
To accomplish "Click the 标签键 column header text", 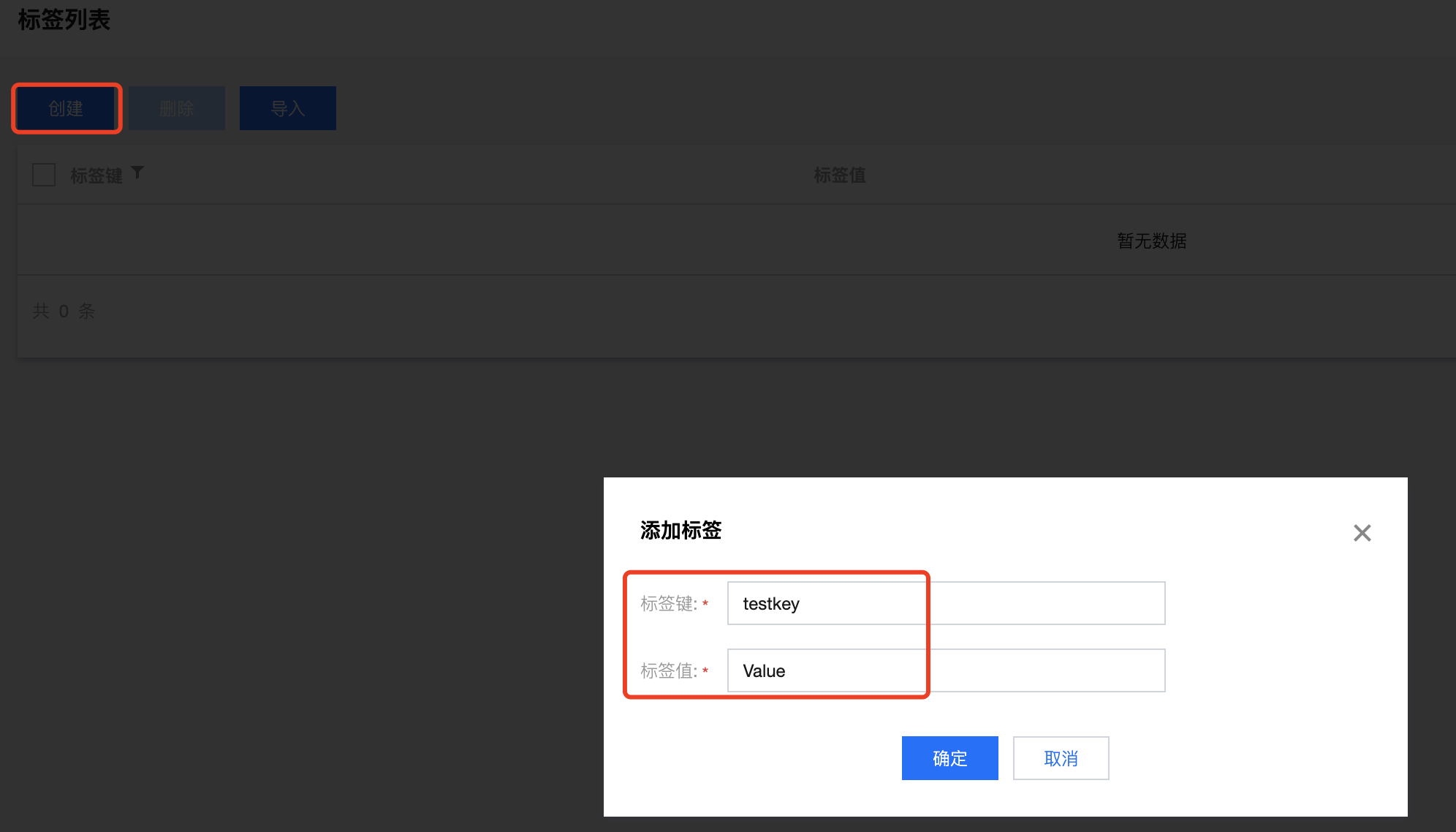I will click(96, 175).
